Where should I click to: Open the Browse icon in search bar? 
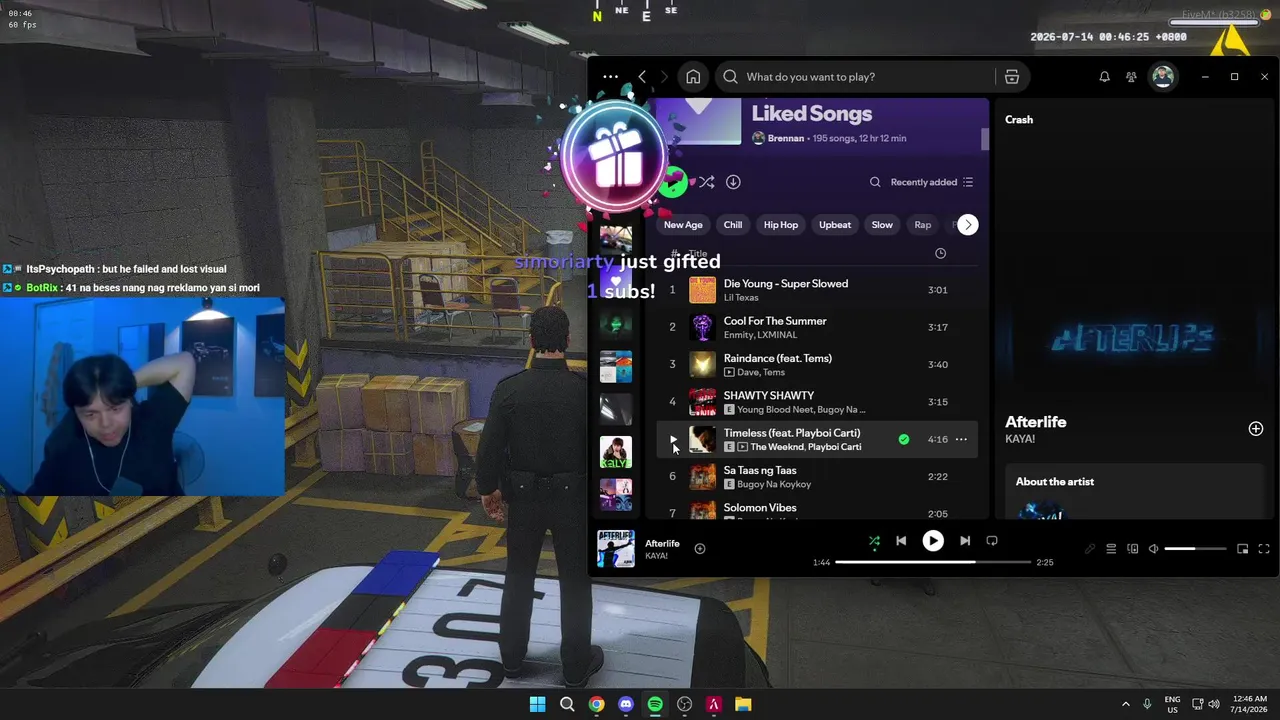click(1012, 77)
